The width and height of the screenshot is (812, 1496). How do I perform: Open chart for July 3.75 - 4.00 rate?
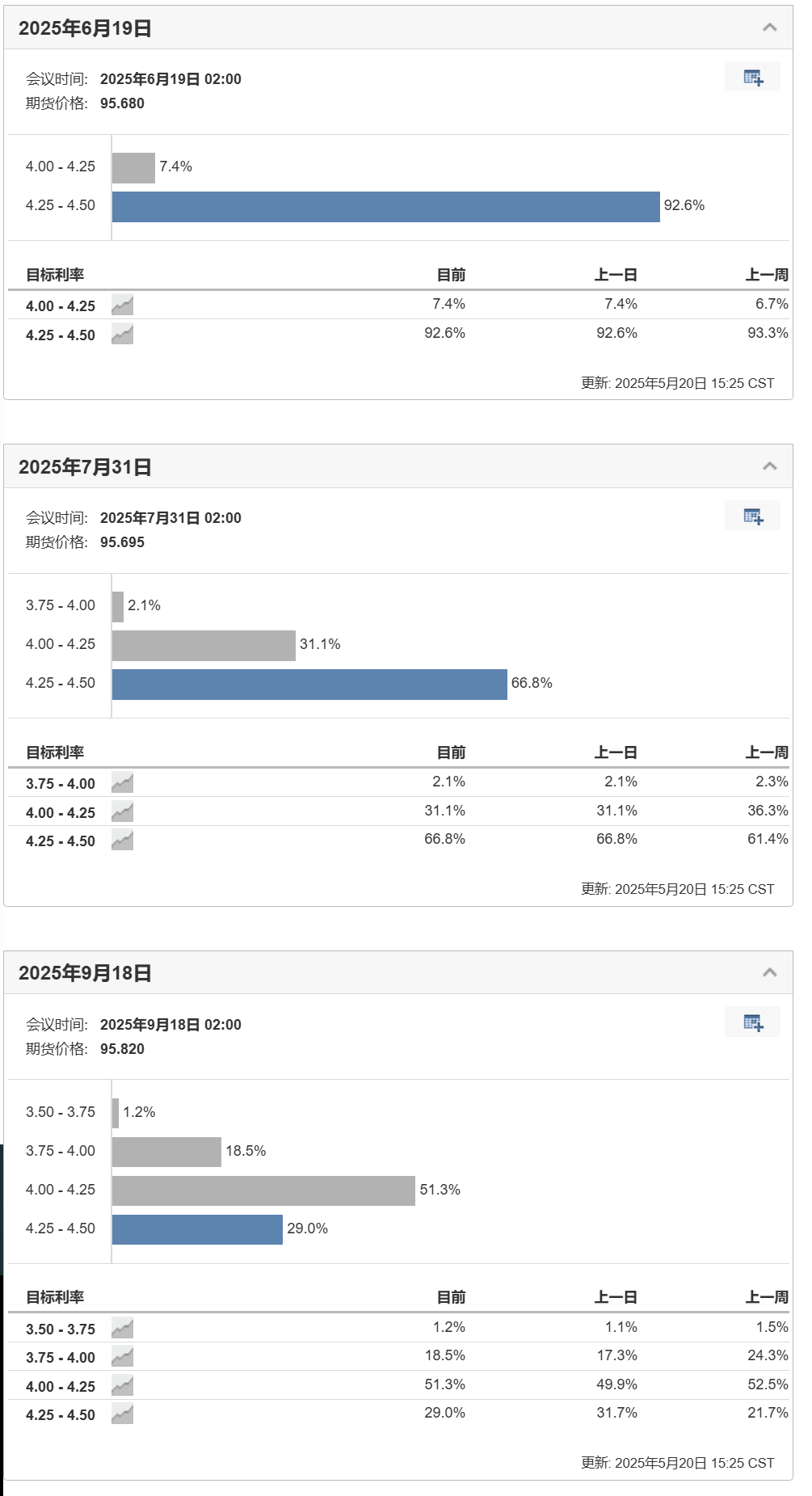click(122, 783)
